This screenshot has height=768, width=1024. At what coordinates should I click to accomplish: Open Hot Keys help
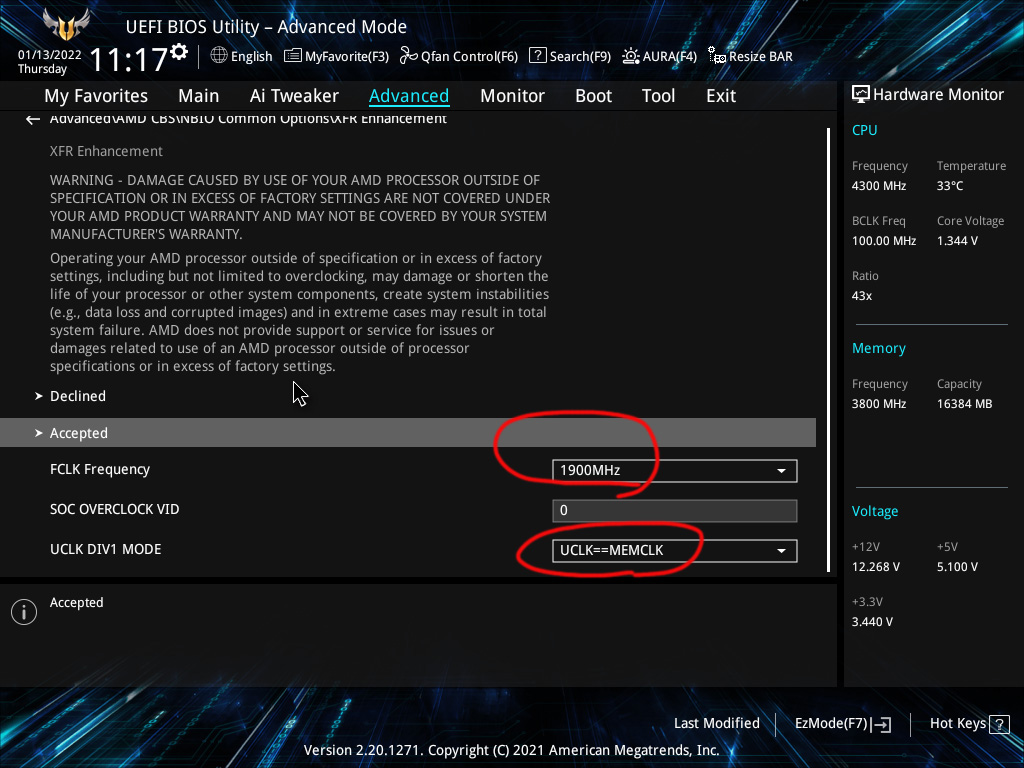point(970,724)
